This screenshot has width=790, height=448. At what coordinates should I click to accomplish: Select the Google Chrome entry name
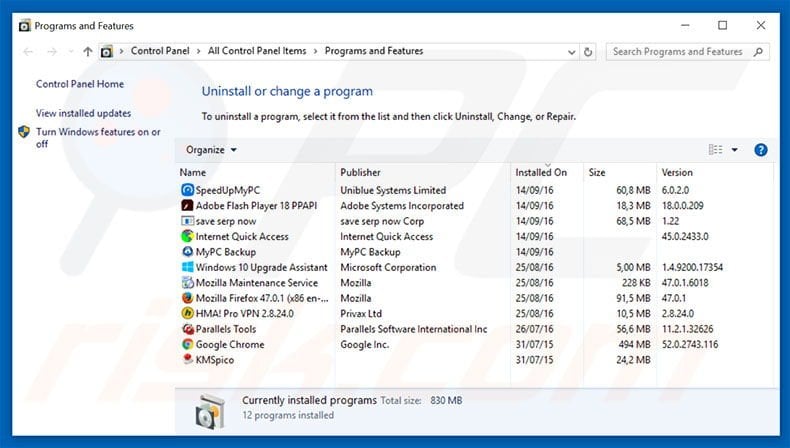click(x=230, y=344)
